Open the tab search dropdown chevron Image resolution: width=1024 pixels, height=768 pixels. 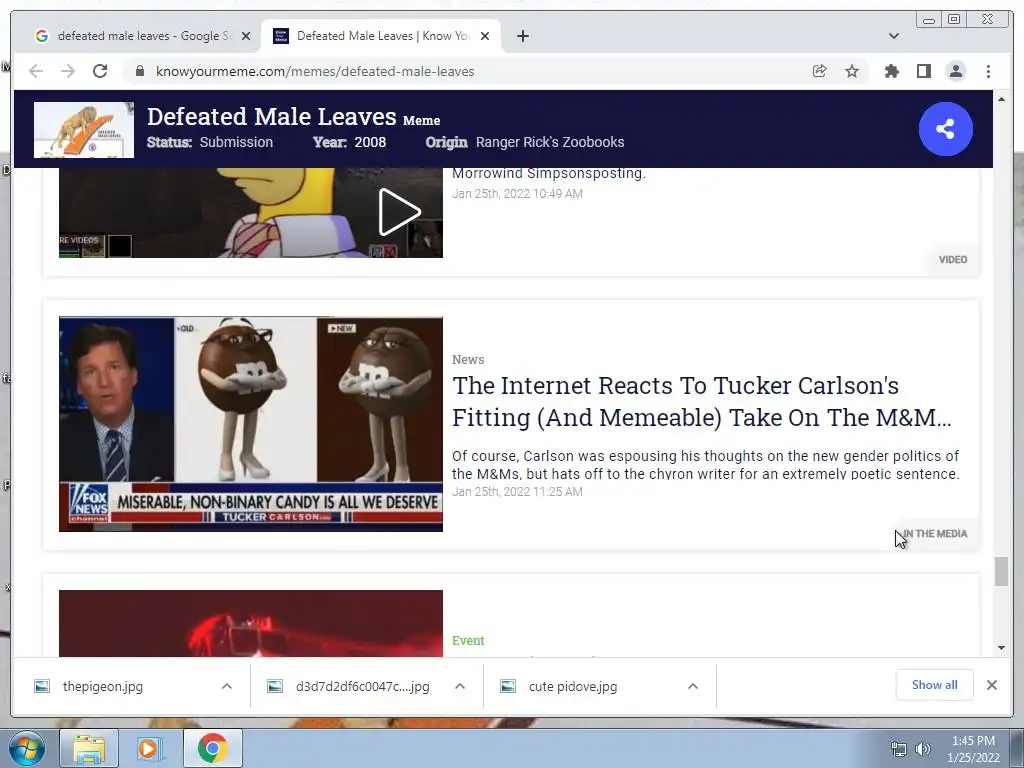894,36
